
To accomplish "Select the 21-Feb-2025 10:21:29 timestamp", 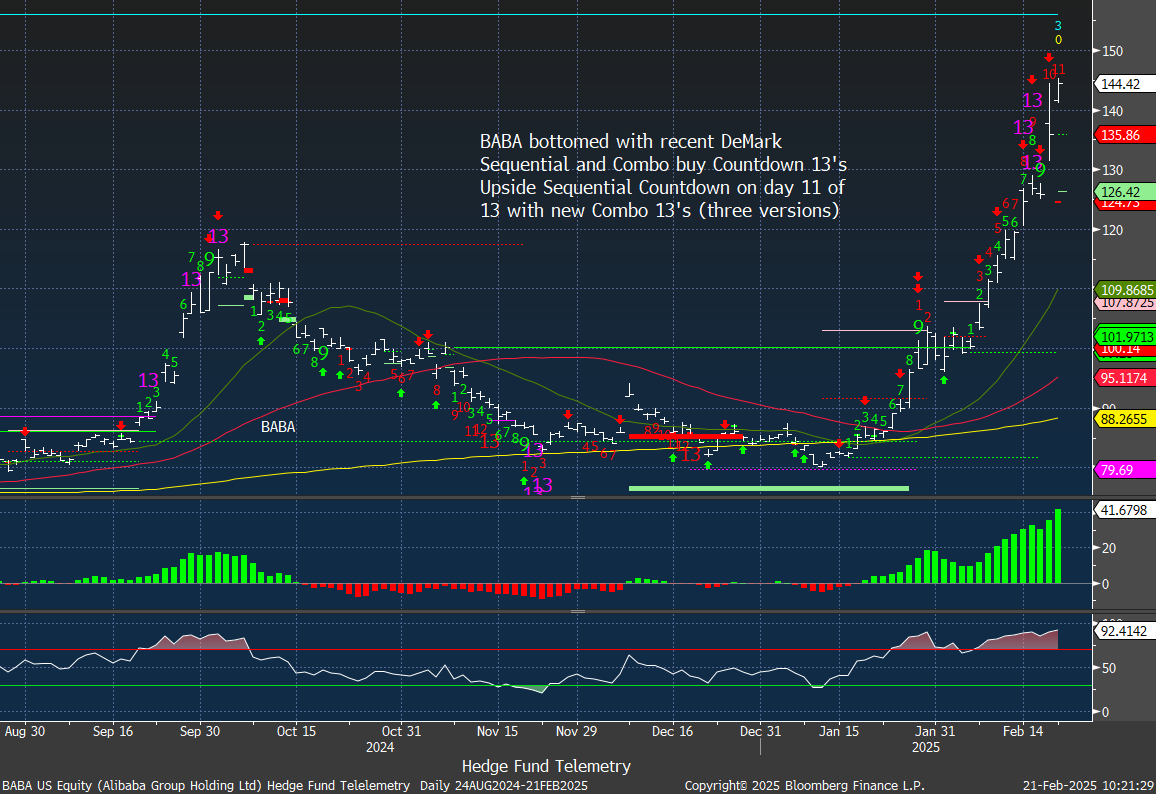I will (1088, 786).
